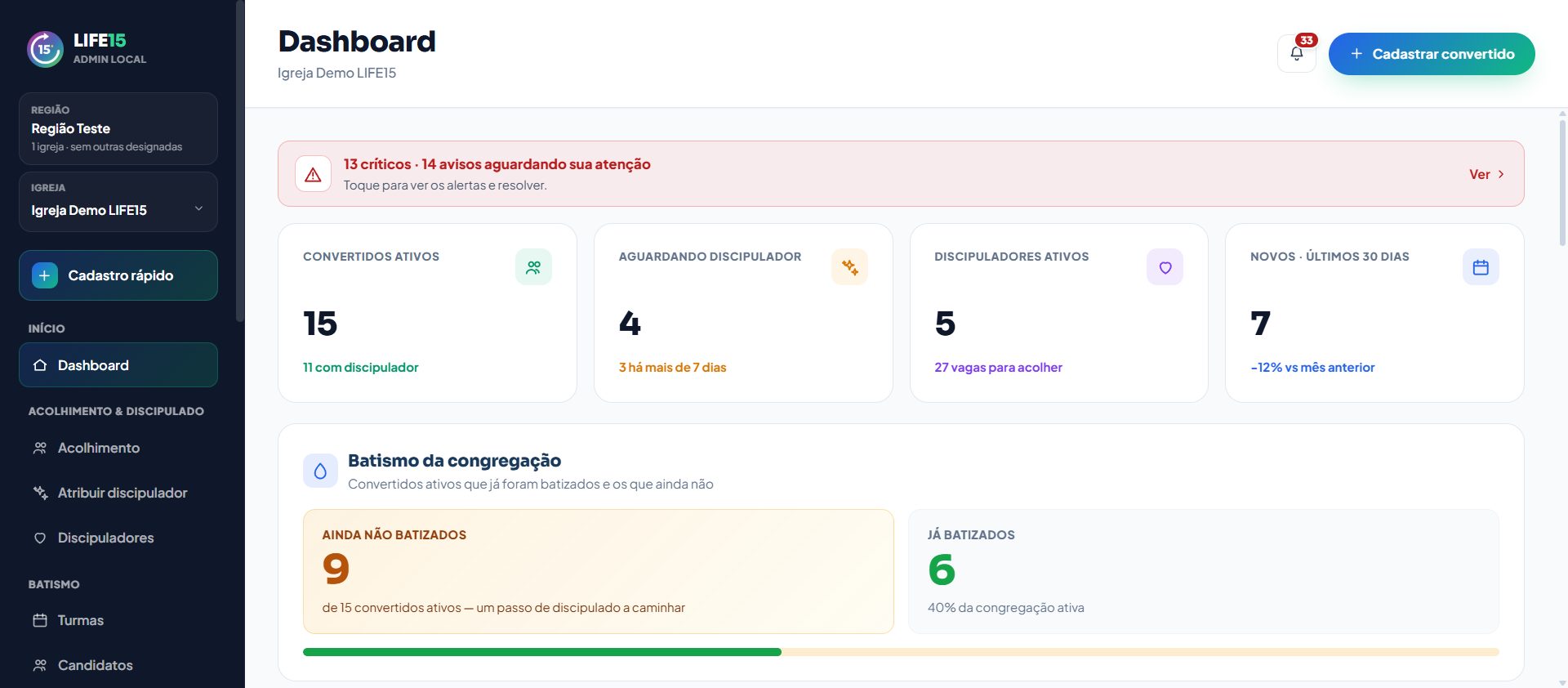The height and width of the screenshot is (688, 1568).
Task: Click '3 há mais de 7 dias' text
Action: point(672,368)
